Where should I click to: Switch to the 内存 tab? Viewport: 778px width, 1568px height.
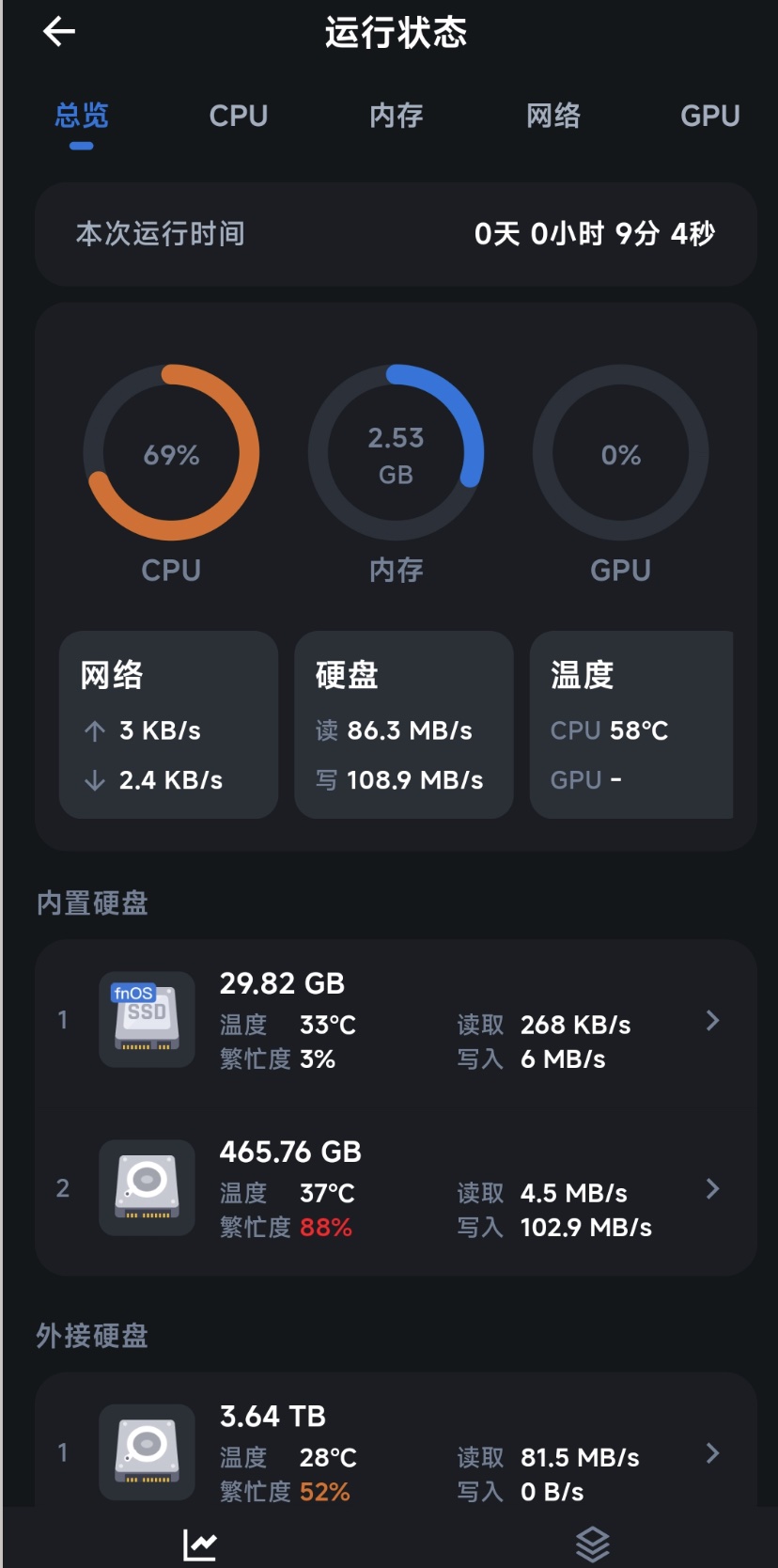click(396, 116)
